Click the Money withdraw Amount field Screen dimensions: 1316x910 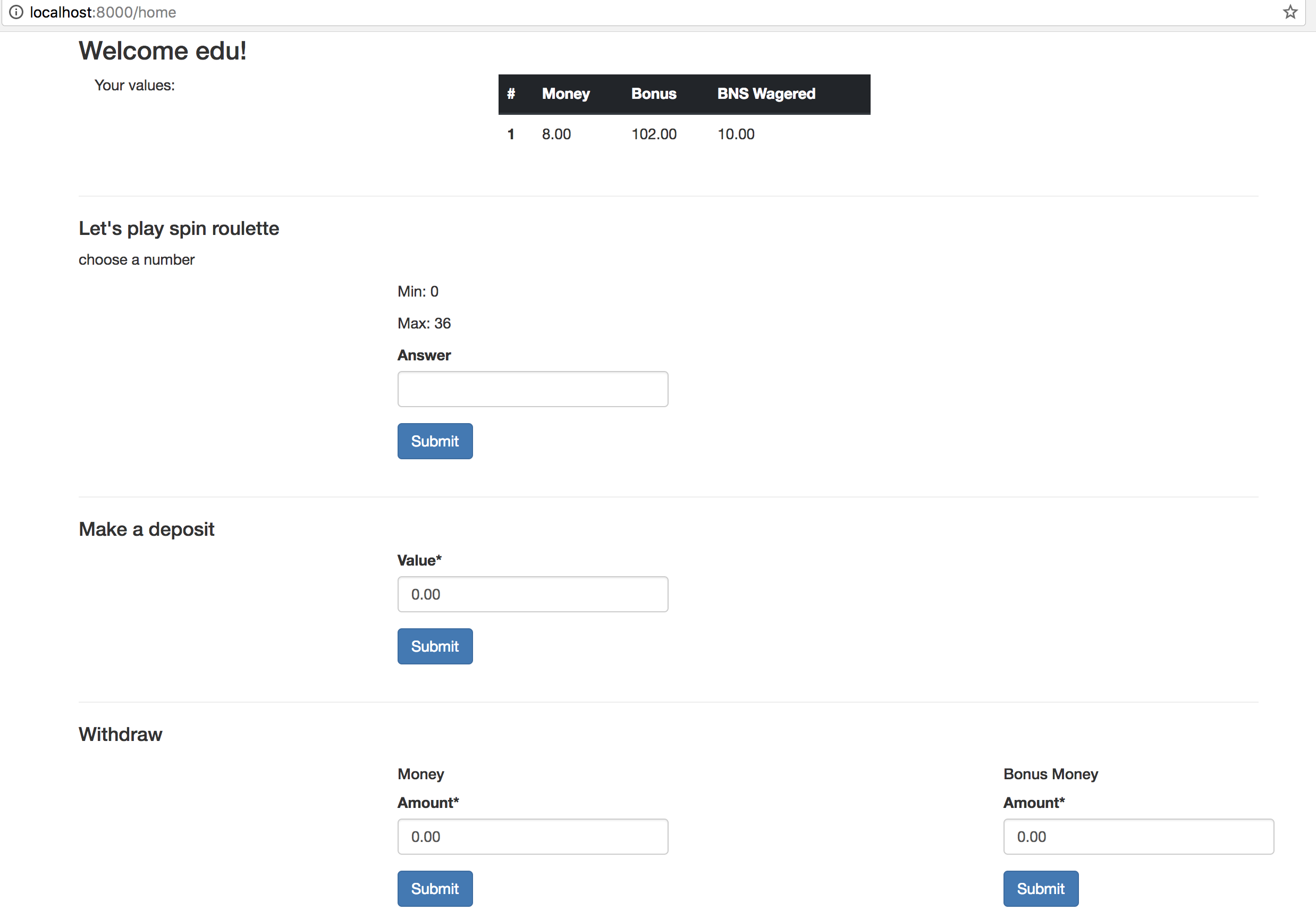(x=532, y=837)
